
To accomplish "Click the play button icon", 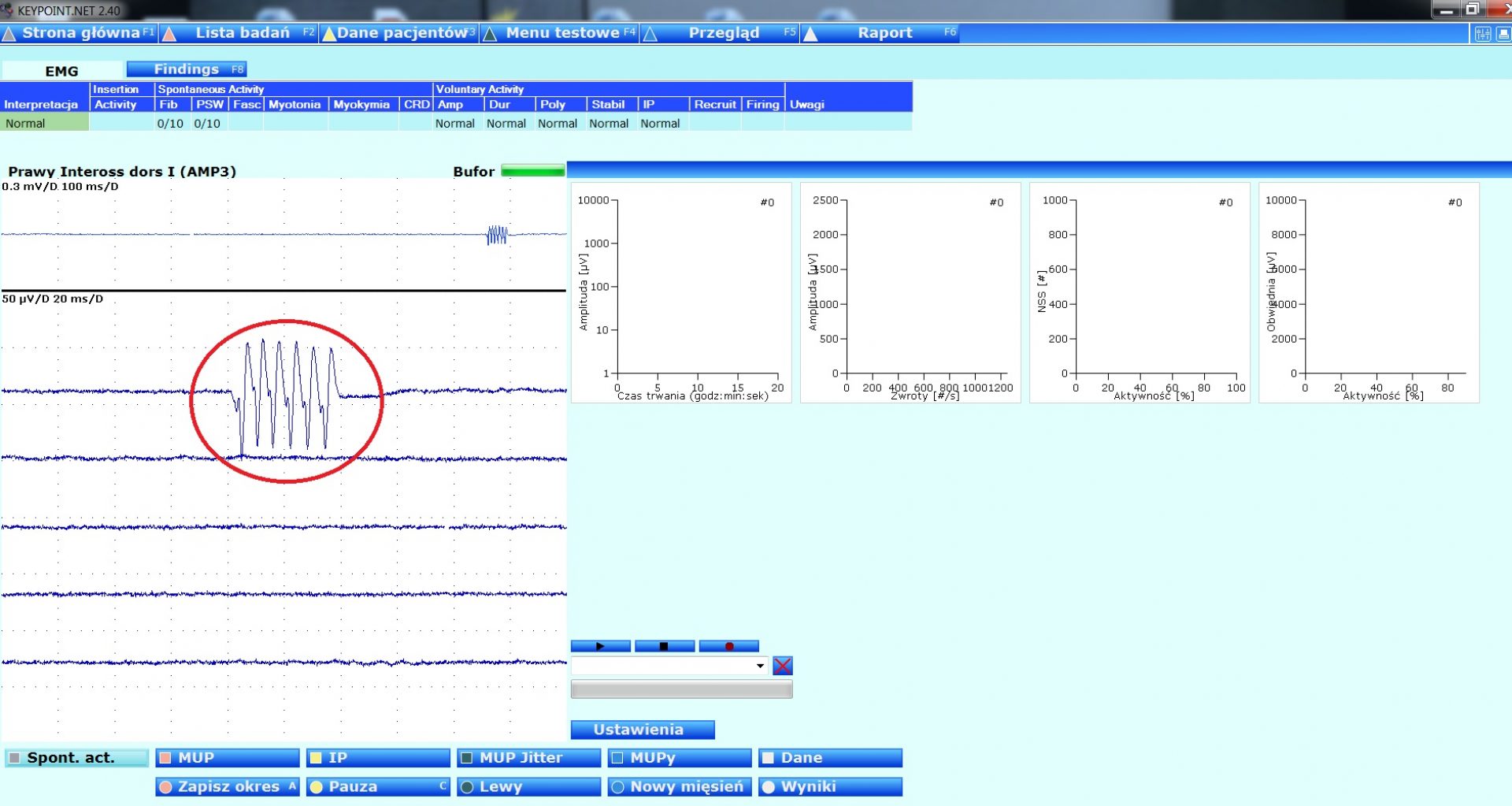I will (x=600, y=646).
